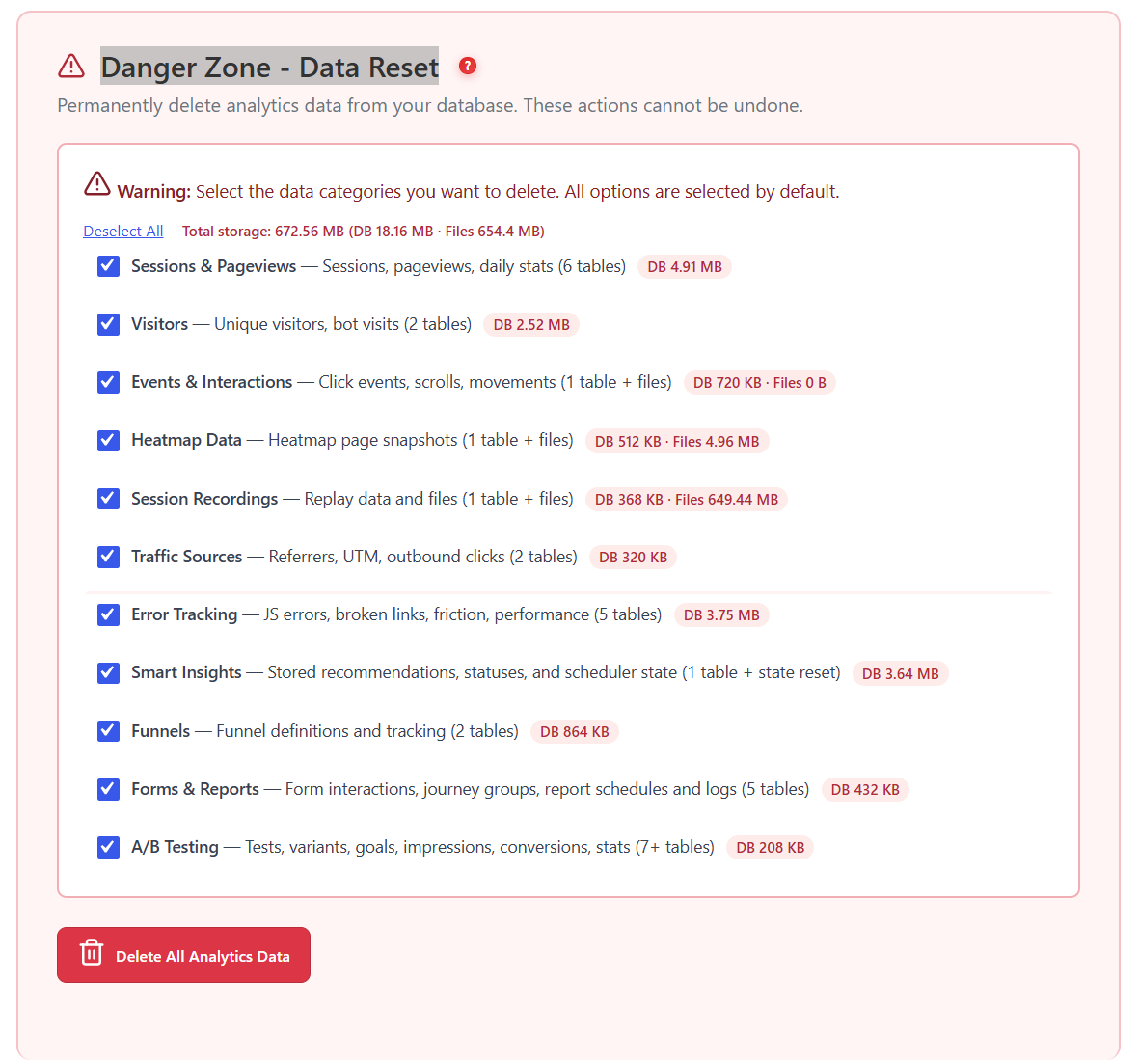Click the Events & Interactions label

coord(211,382)
